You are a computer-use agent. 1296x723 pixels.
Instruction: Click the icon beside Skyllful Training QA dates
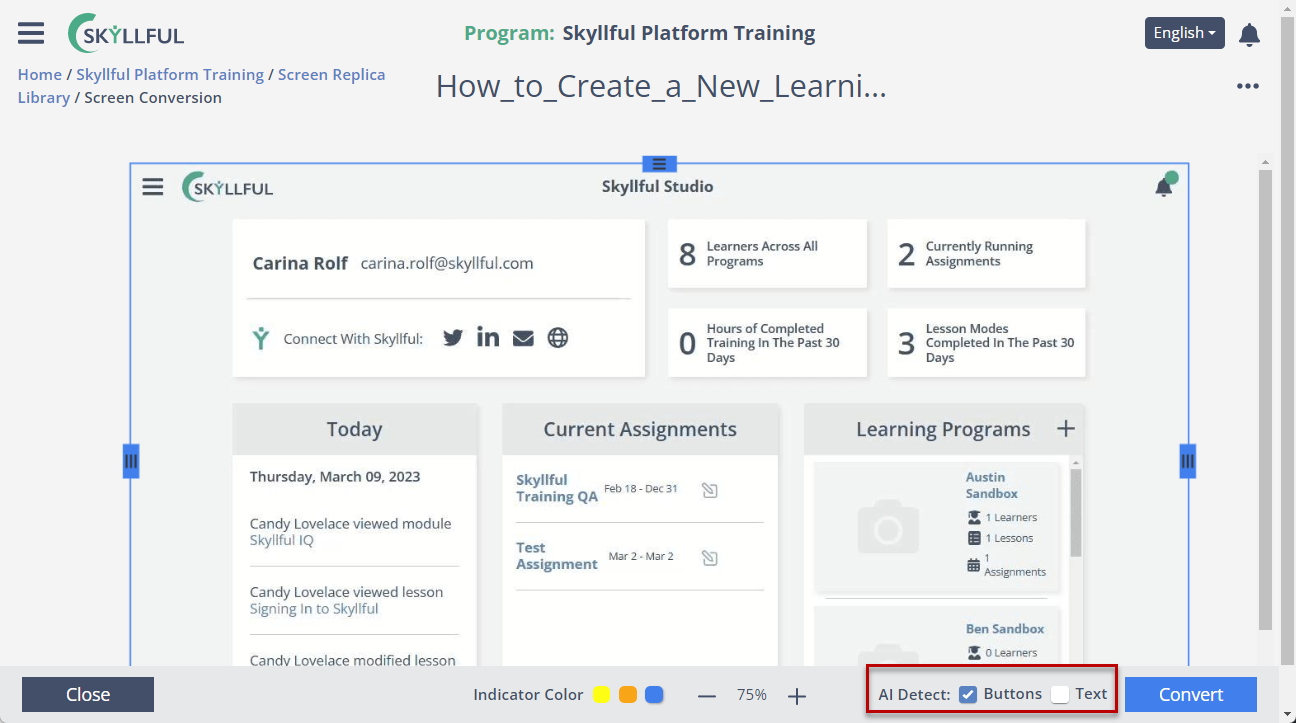point(710,490)
